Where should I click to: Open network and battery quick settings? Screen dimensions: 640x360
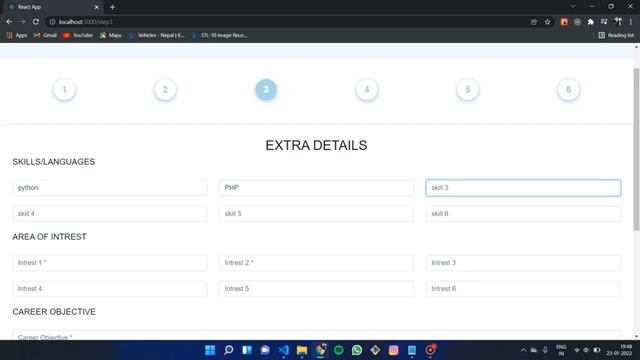coord(587,350)
